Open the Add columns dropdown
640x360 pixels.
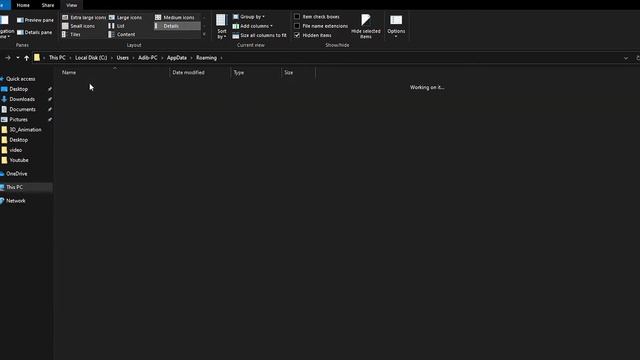252,26
